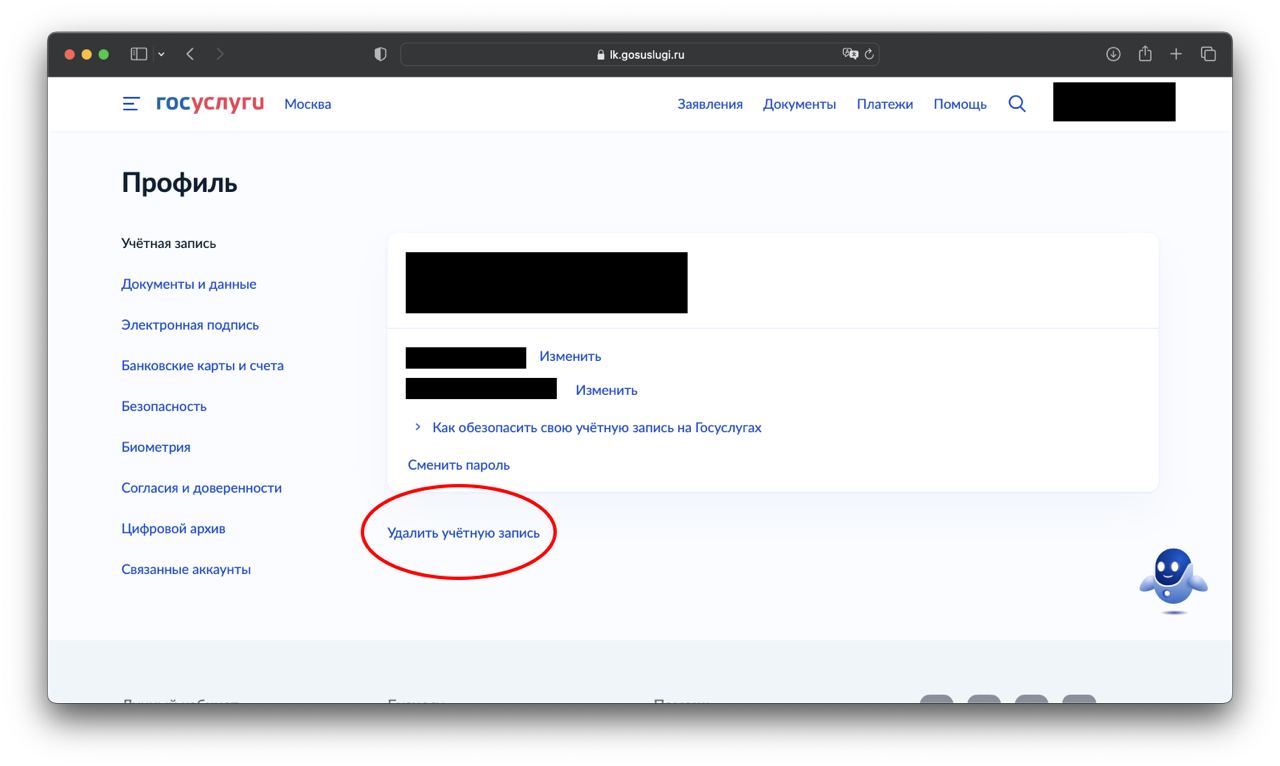Click the Safari sidebar toggle icon
1280x766 pixels.
pyautogui.click(x=139, y=54)
